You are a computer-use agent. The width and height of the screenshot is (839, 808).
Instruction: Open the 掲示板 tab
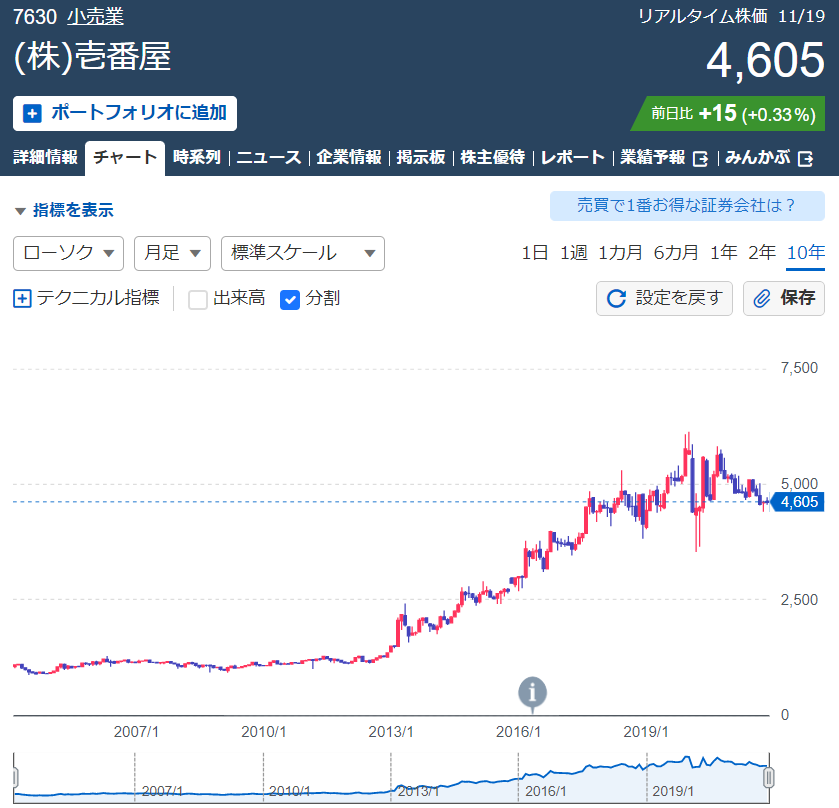pos(421,157)
